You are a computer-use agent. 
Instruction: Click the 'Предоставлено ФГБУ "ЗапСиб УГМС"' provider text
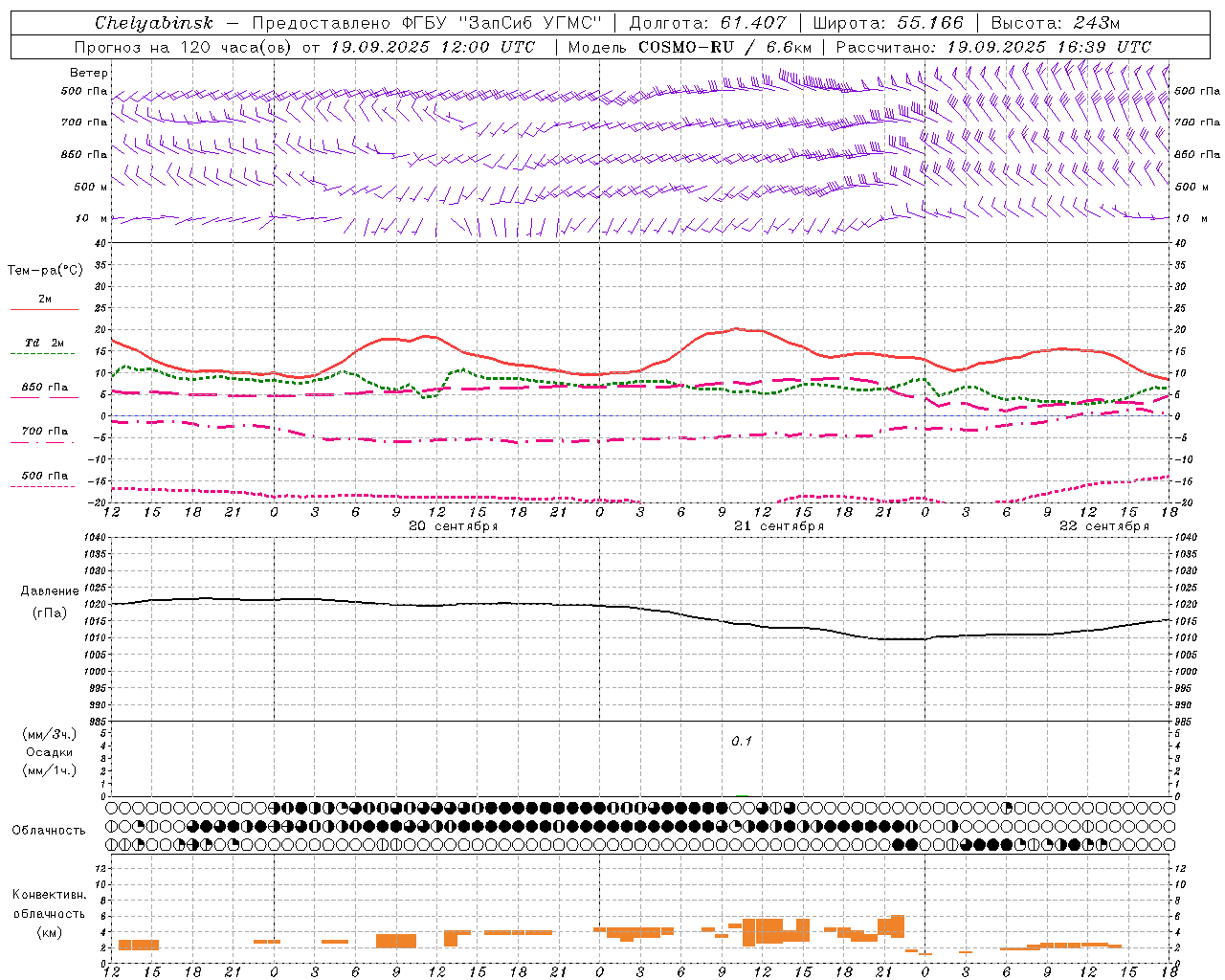[x=426, y=23]
